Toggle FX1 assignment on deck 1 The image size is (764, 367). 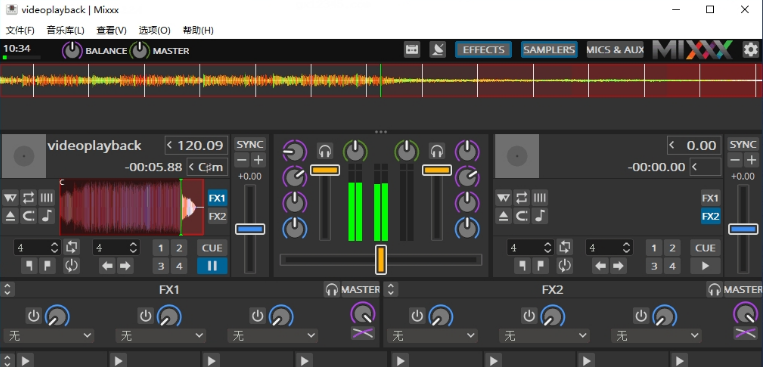[217, 198]
